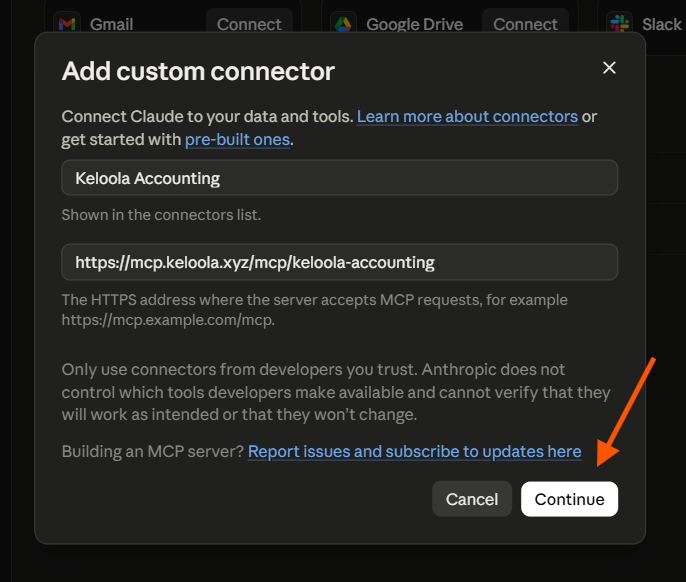Click the Gmail label in the background
The image size is (686, 582).
coord(111,25)
